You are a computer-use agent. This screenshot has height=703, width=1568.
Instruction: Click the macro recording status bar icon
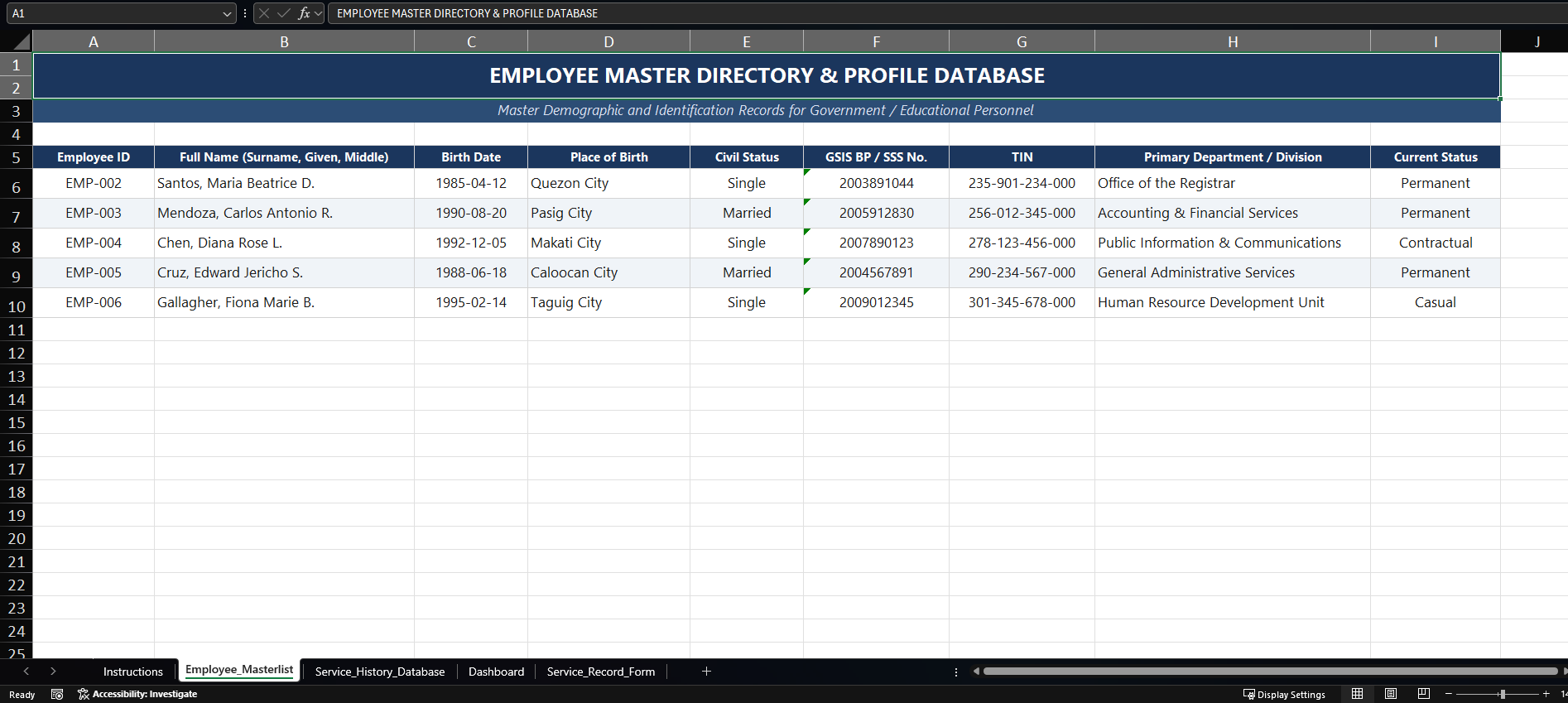(x=57, y=694)
